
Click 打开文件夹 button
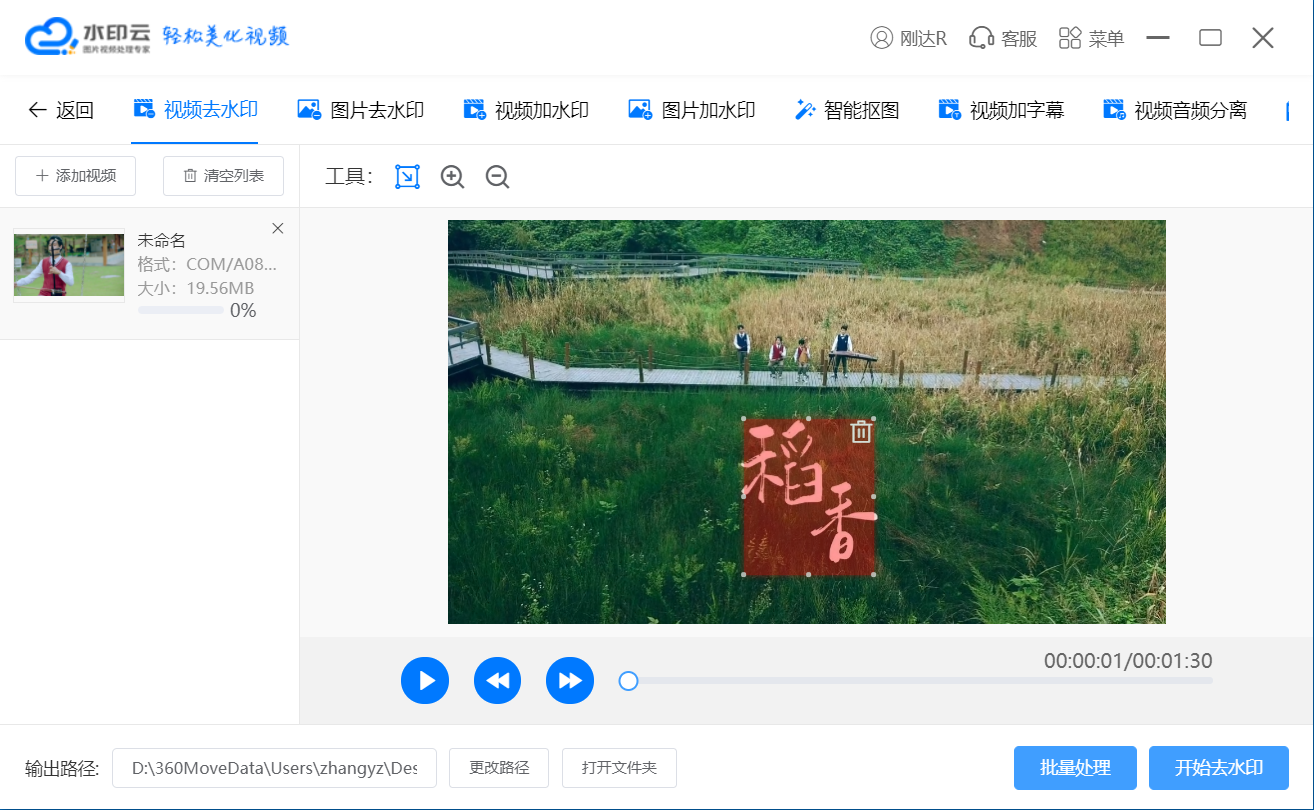tap(619, 768)
